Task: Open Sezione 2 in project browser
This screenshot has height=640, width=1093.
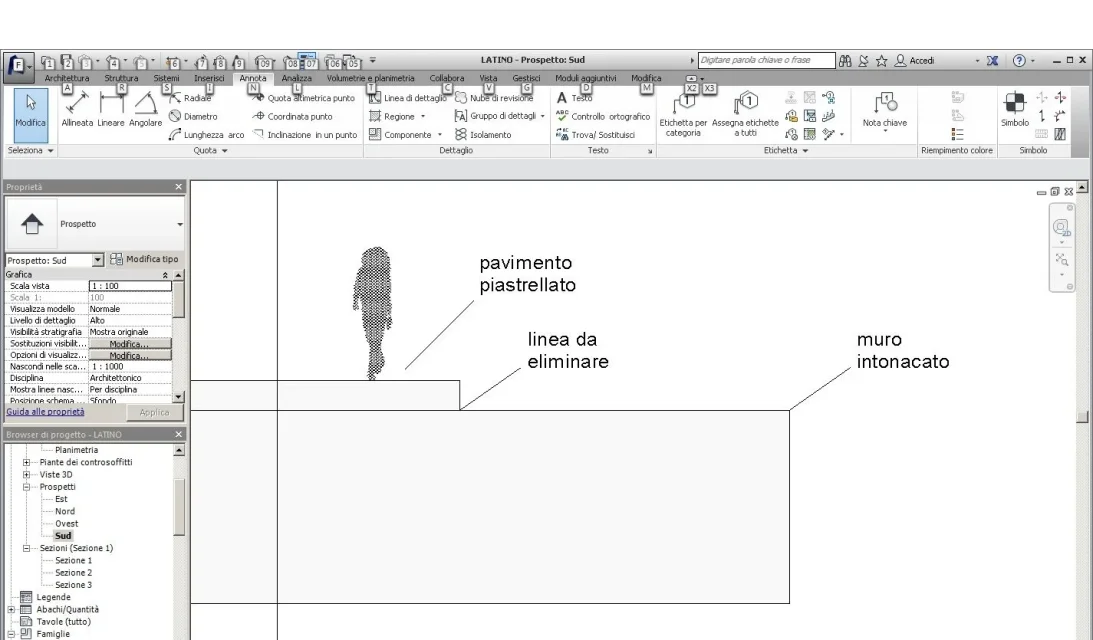Action: [73, 573]
